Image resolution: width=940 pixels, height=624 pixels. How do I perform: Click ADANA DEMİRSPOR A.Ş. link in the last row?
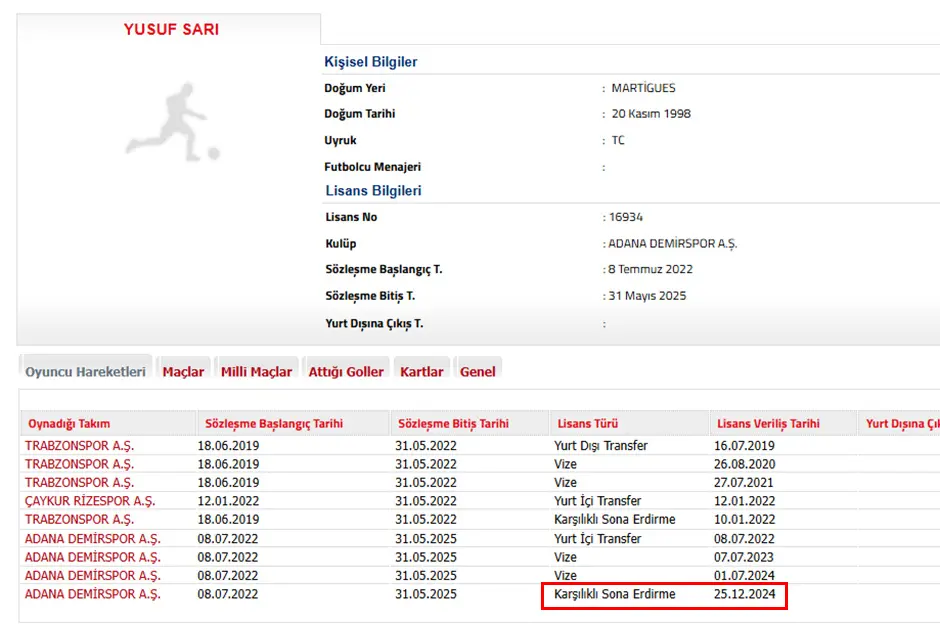click(93, 594)
